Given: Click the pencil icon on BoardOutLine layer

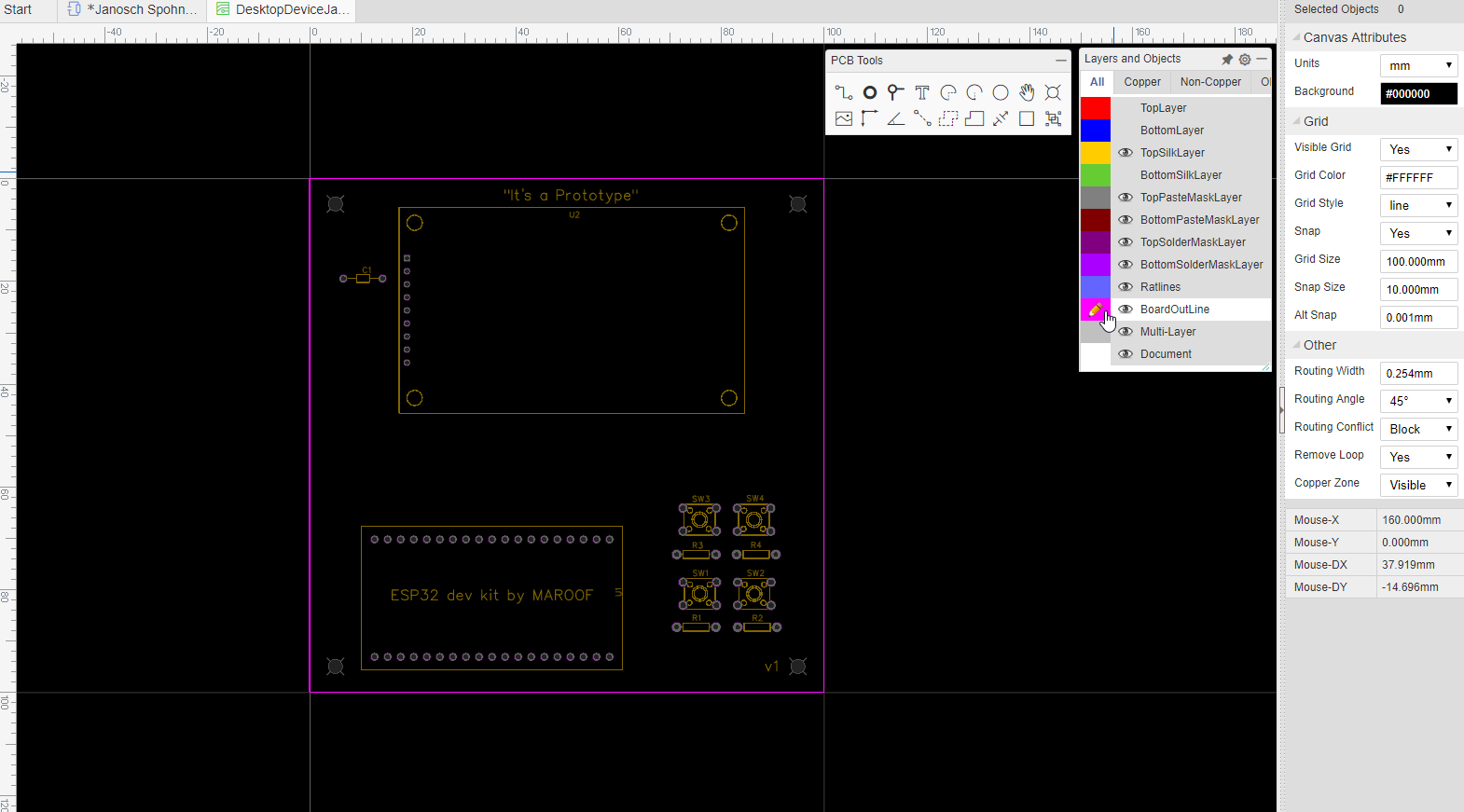Looking at the screenshot, I should [x=1096, y=310].
